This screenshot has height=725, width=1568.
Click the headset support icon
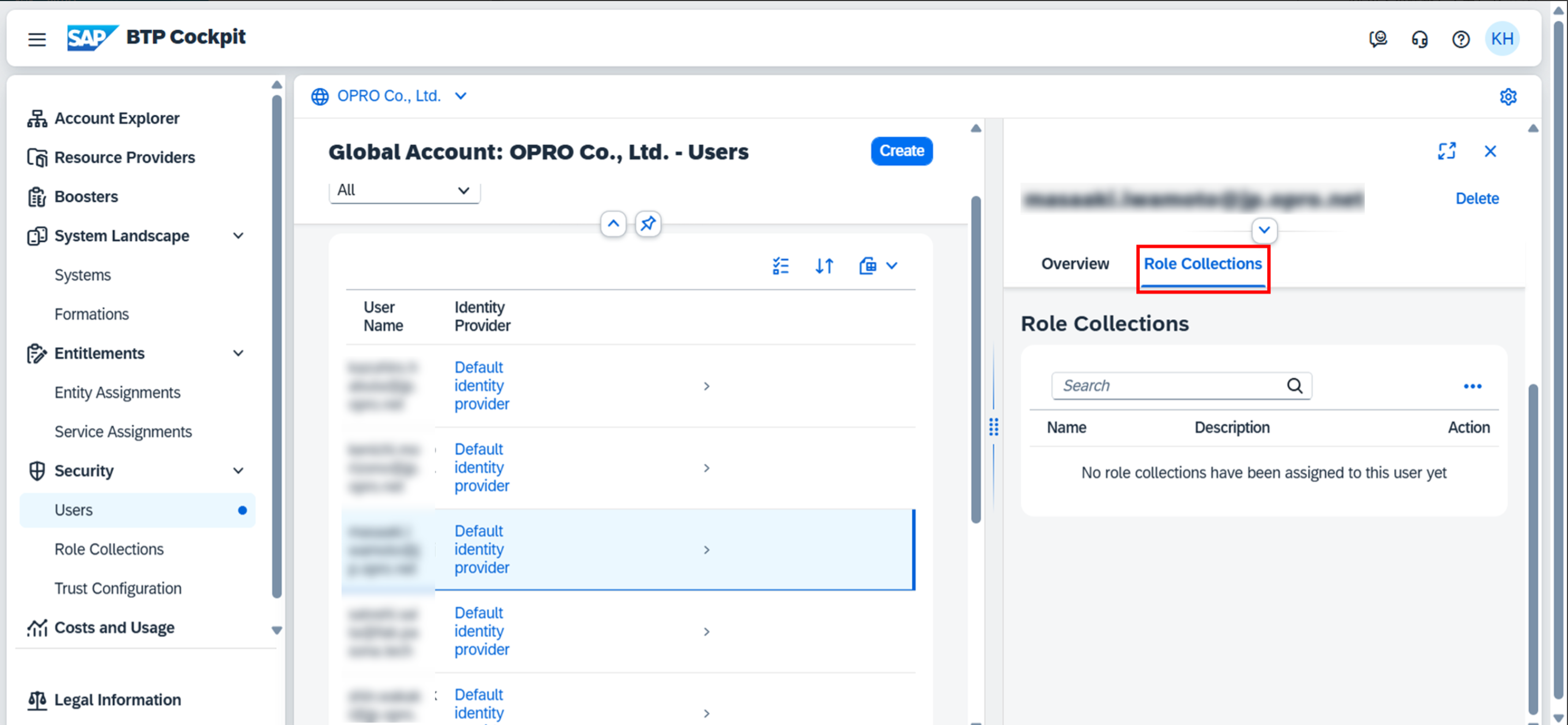click(1419, 40)
